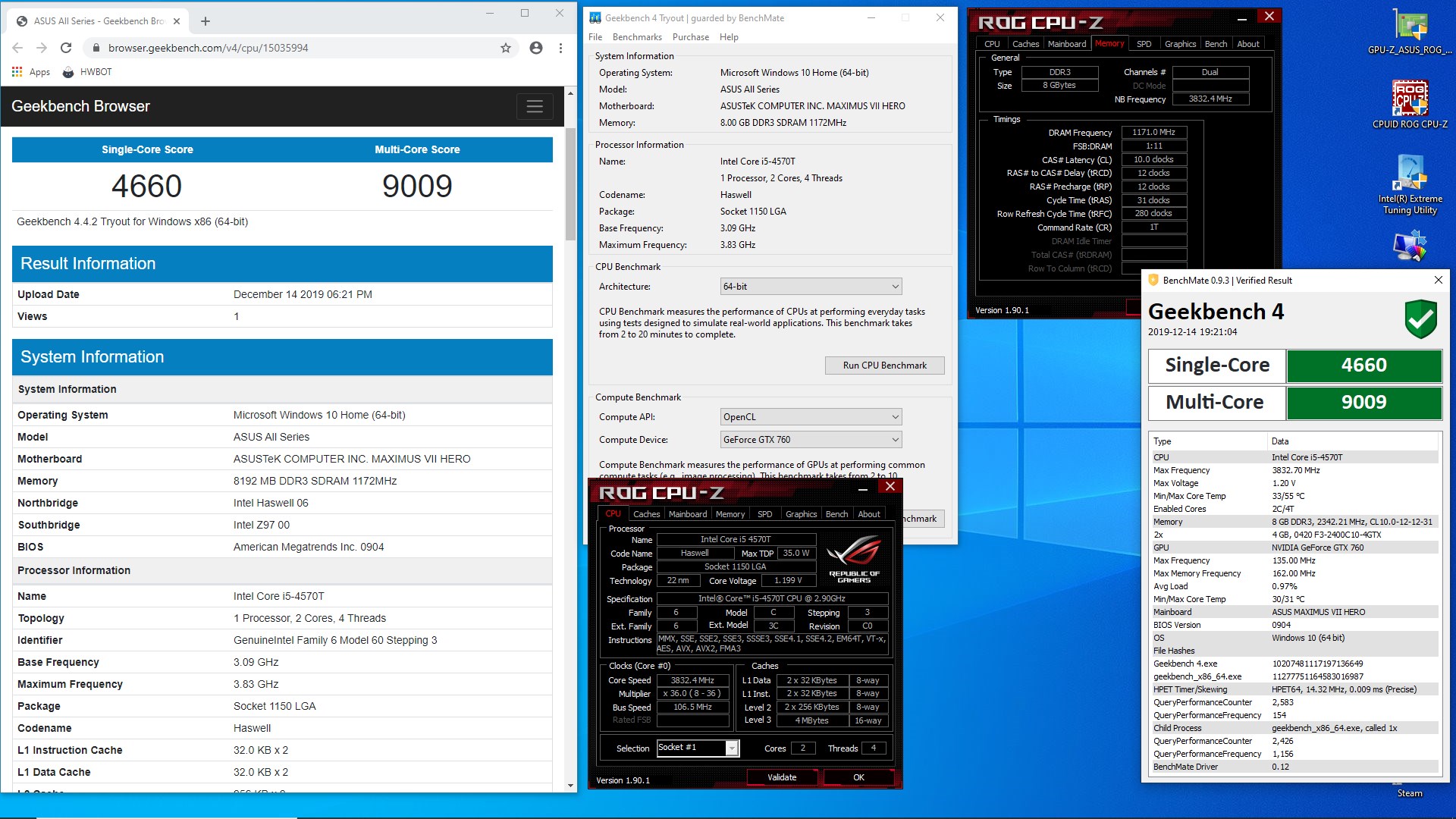1456x819 pixels.
Task: Click the BenchMate title bar shield icon
Action: [1153, 281]
